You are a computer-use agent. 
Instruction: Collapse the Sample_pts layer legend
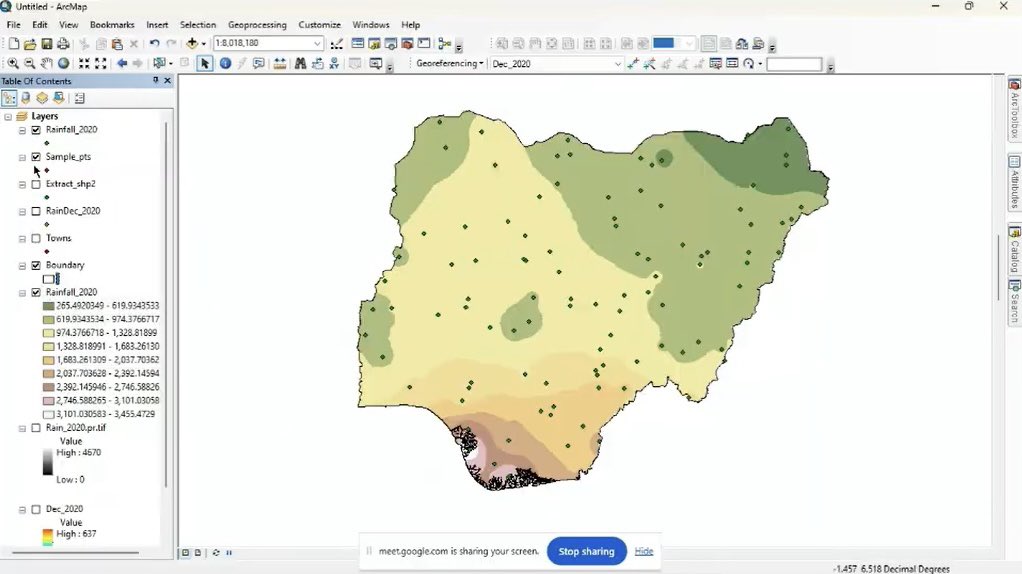[x=22, y=158]
